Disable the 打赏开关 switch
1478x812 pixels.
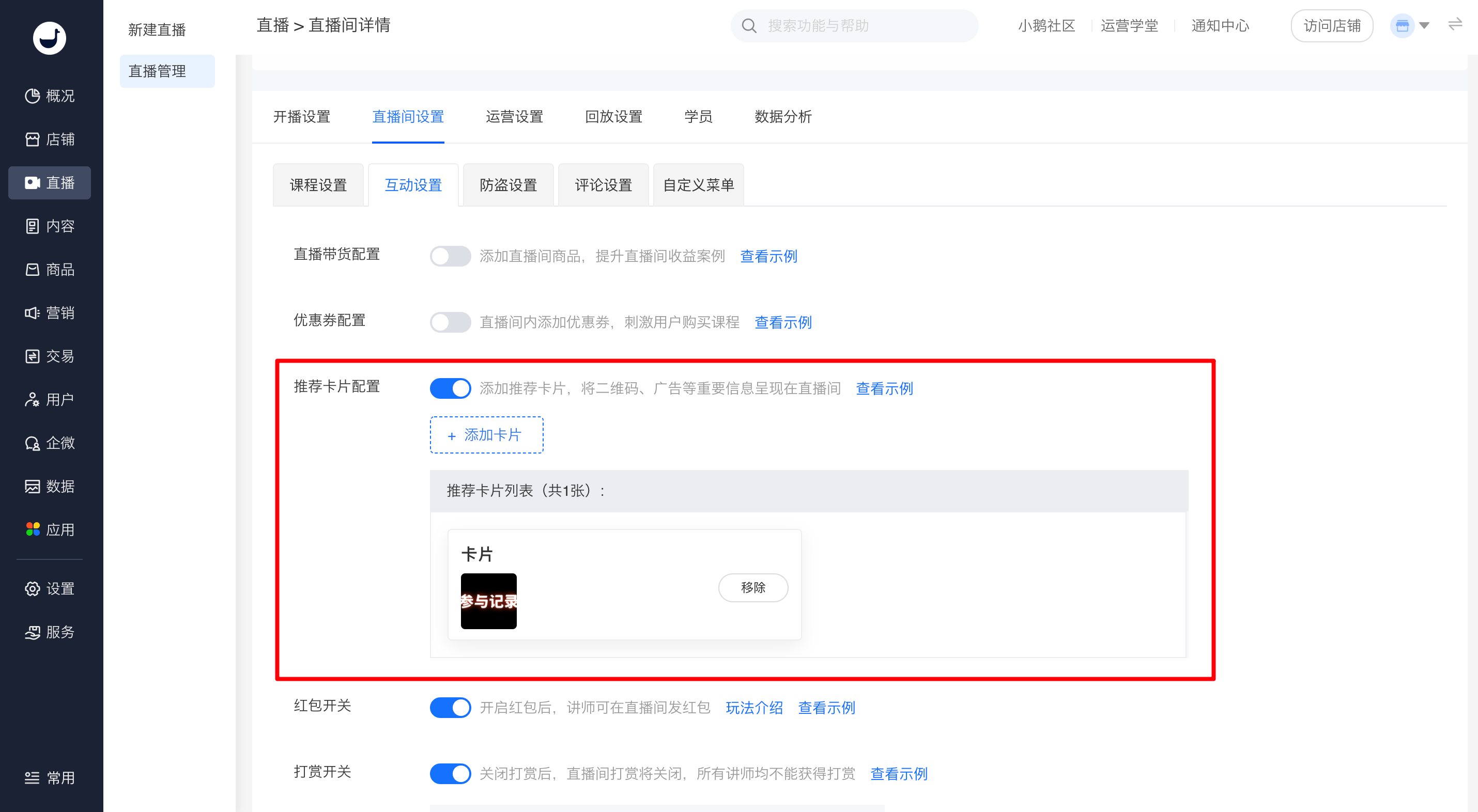tap(451, 774)
